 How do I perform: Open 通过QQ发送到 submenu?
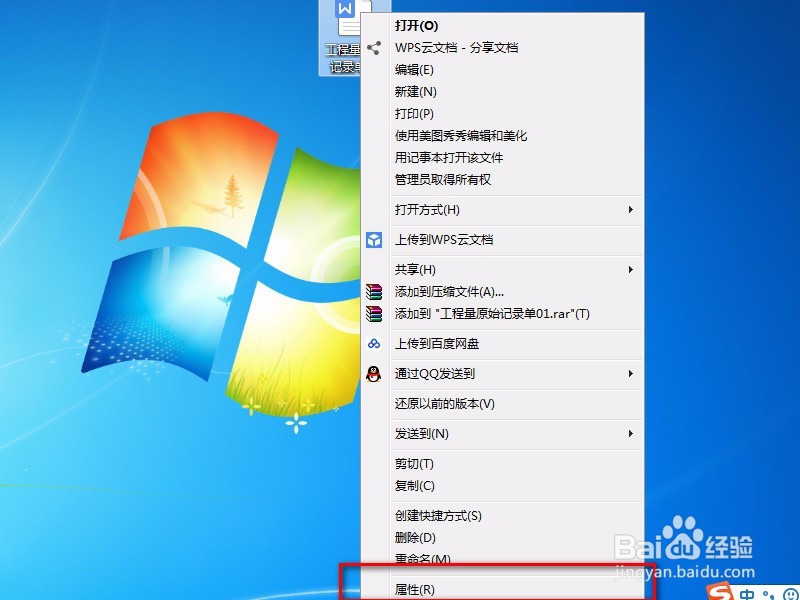502,374
